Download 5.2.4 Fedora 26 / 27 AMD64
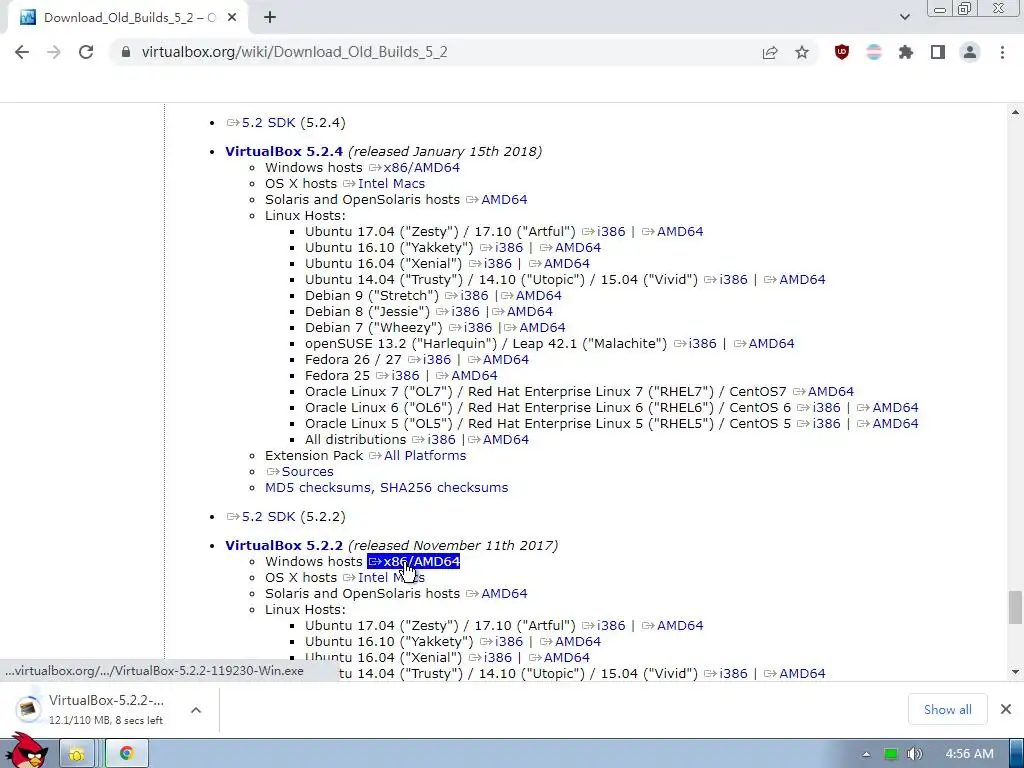Viewport: 1024px width, 768px height. coord(498,360)
